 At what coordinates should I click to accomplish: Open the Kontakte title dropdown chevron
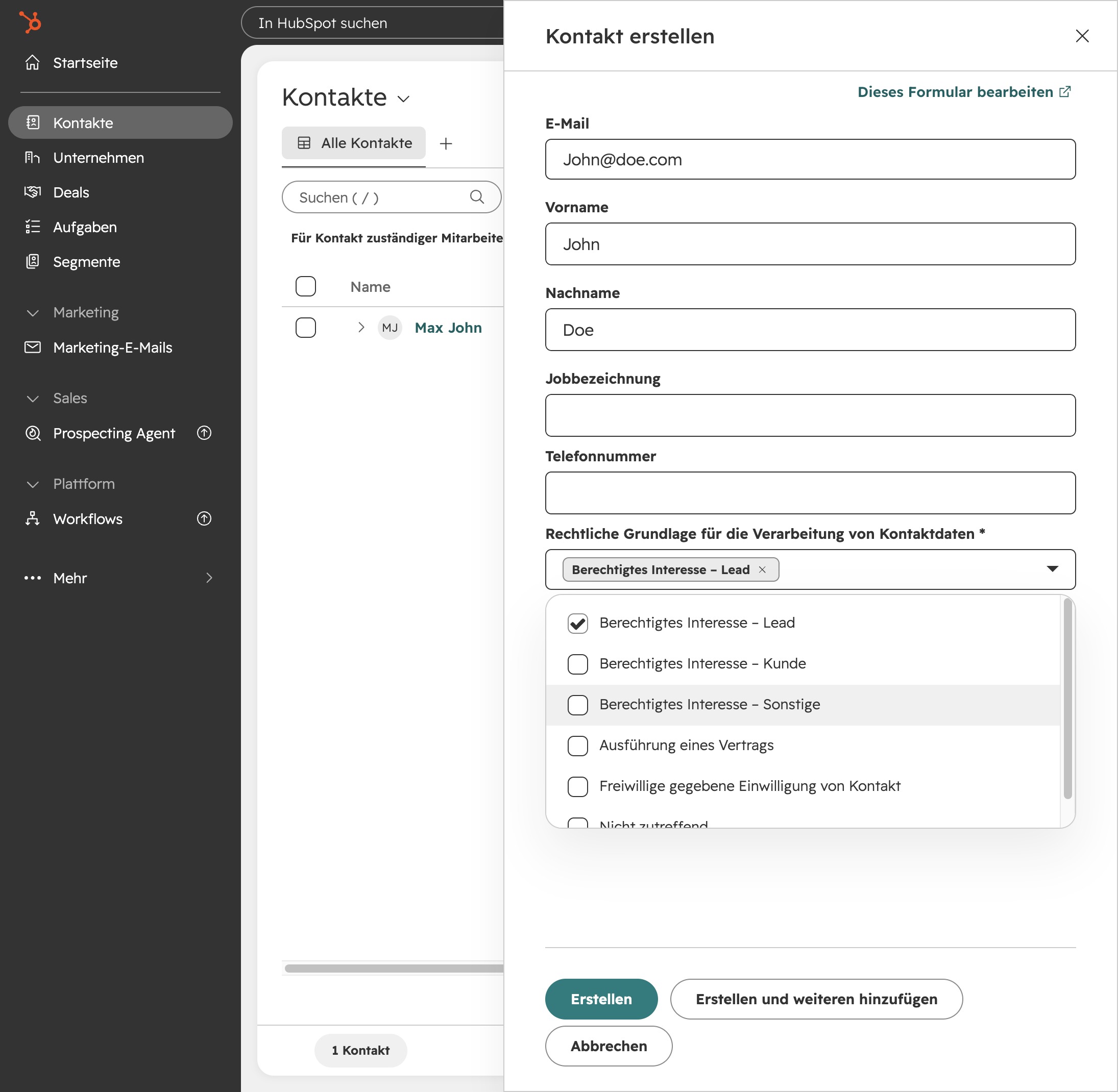tap(403, 98)
